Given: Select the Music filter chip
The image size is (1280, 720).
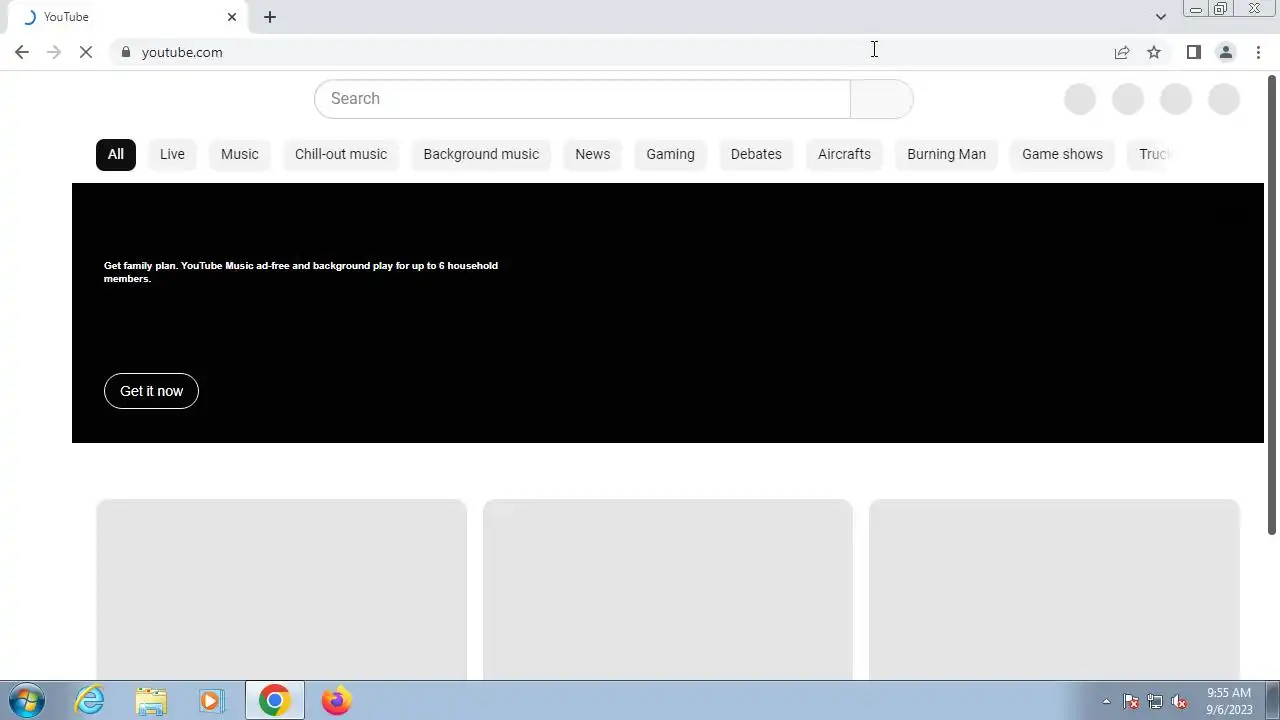Looking at the screenshot, I should click(240, 154).
